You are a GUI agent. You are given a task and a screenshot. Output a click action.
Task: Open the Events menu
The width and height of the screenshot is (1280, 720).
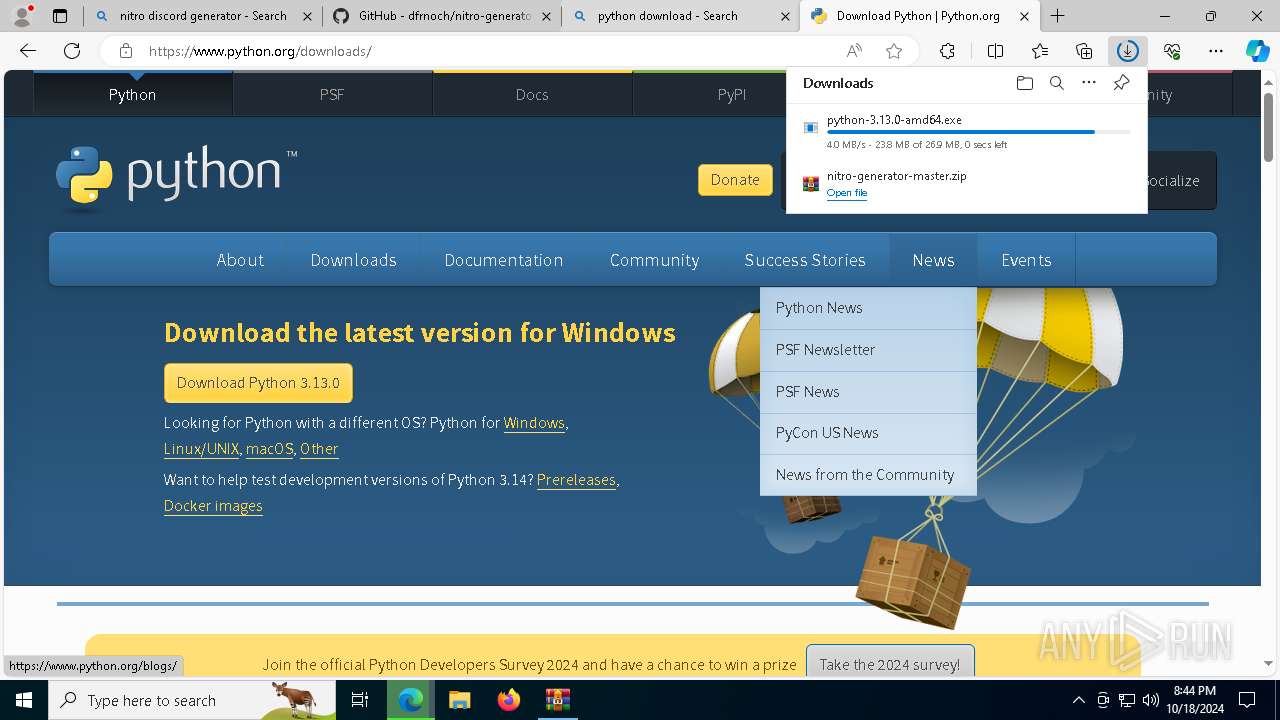click(x=1026, y=260)
